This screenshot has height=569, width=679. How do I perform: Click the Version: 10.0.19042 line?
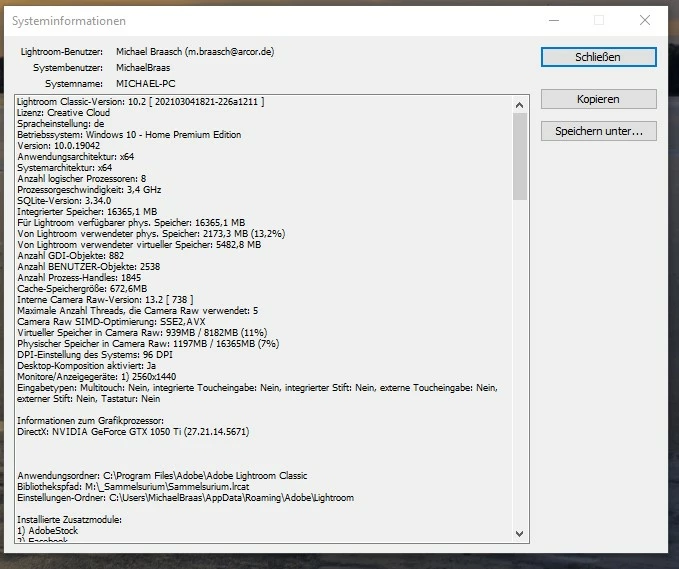pos(58,145)
